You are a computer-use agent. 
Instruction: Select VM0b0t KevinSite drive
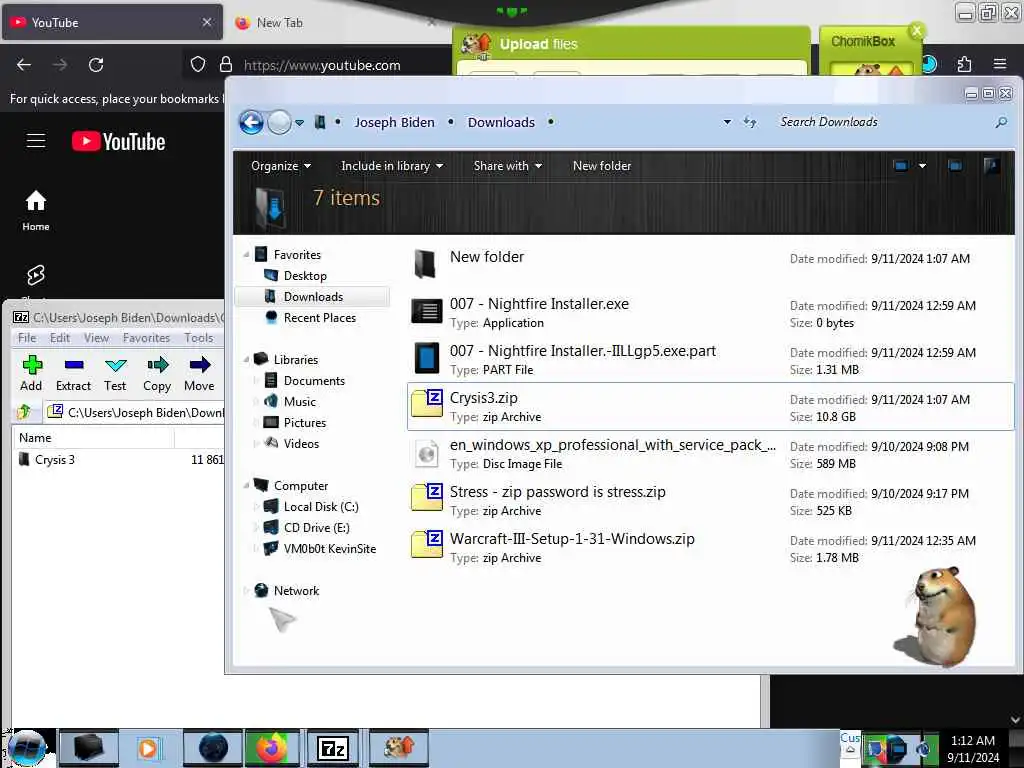pos(329,549)
